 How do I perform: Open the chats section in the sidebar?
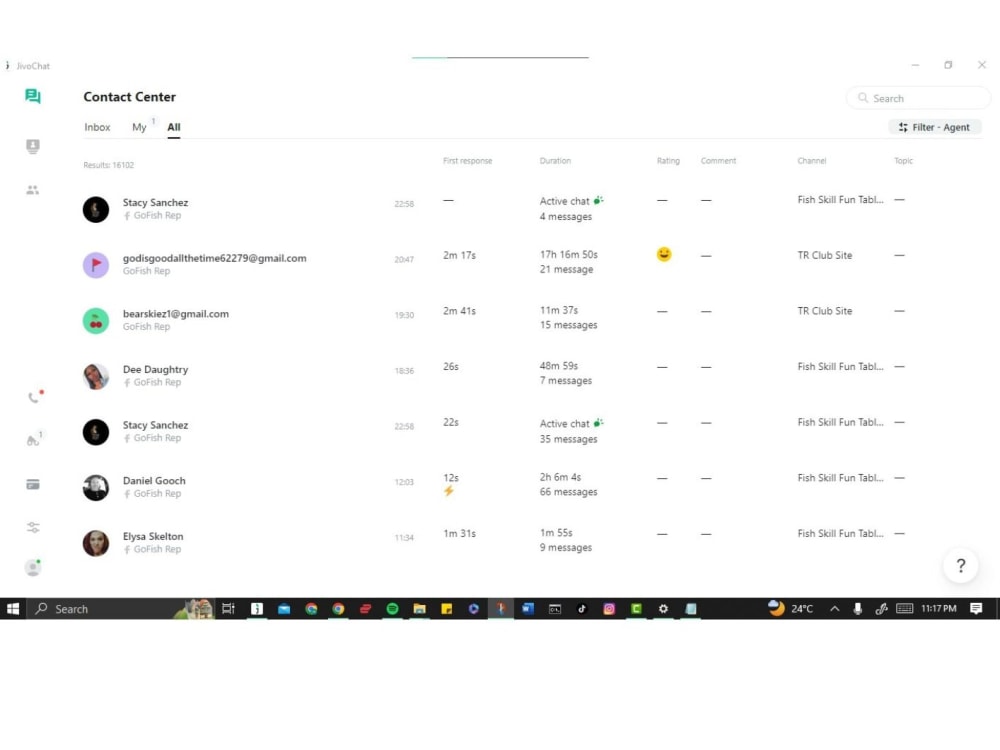pyautogui.click(x=33, y=97)
